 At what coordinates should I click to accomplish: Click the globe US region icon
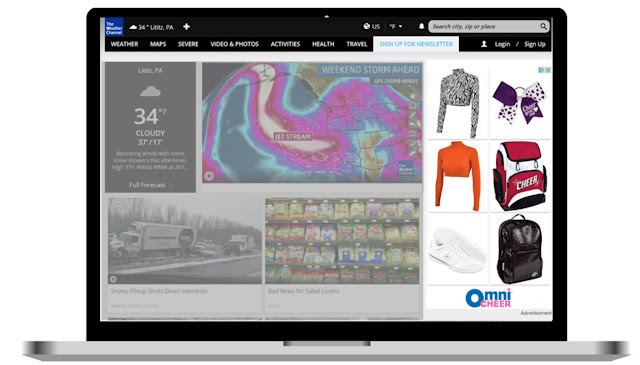point(367,27)
